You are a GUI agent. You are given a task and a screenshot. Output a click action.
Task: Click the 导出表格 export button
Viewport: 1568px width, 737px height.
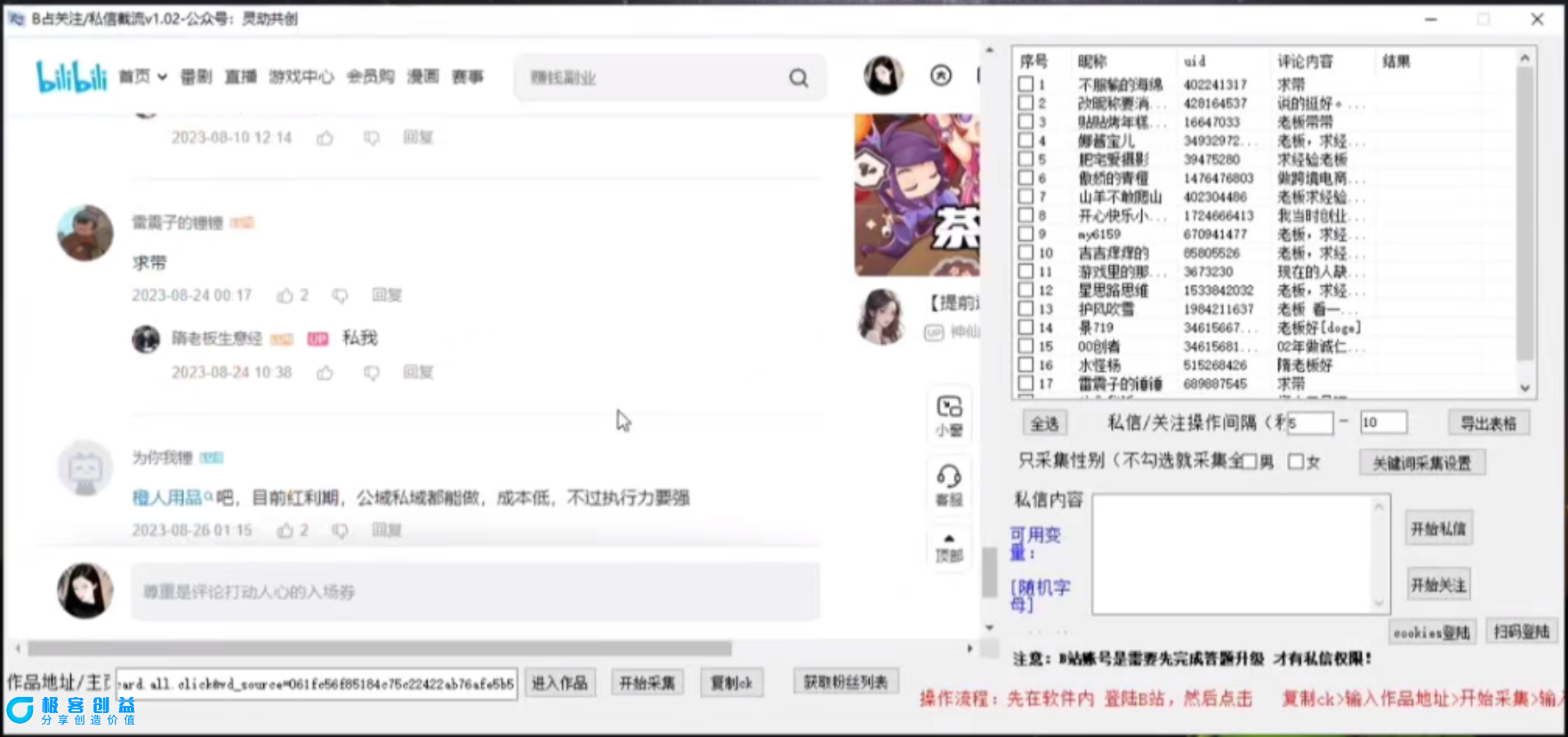tap(1488, 423)
